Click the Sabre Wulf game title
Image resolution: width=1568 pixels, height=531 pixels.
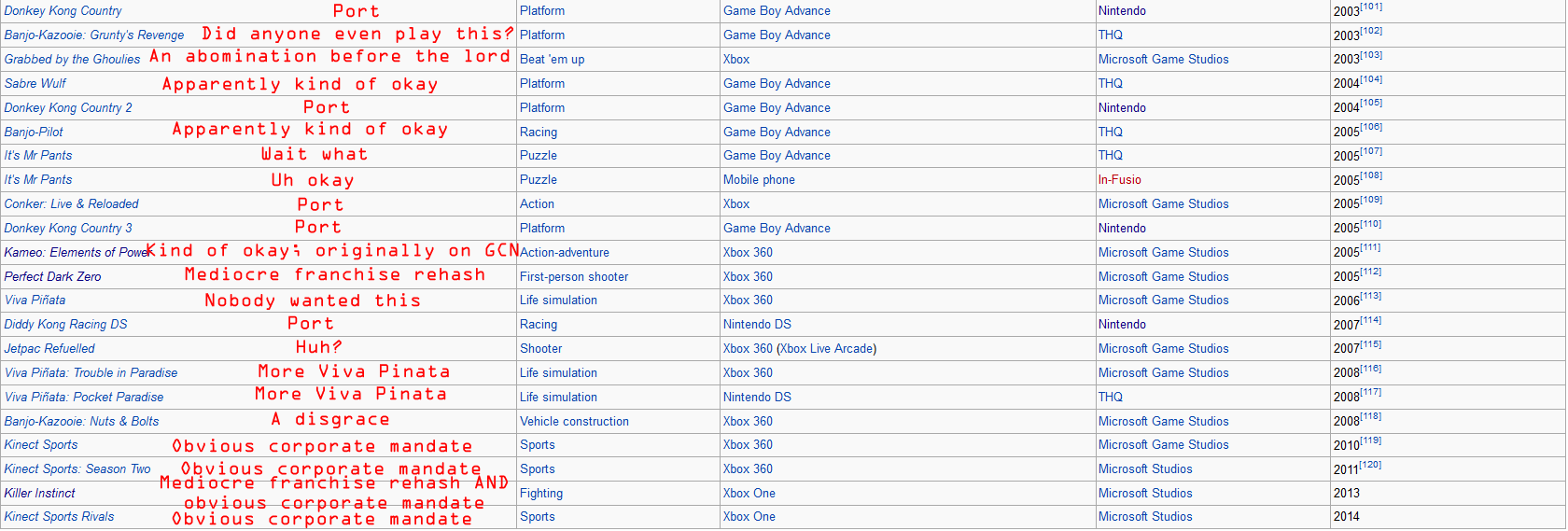pyautogui.click(x=35, y=84)
